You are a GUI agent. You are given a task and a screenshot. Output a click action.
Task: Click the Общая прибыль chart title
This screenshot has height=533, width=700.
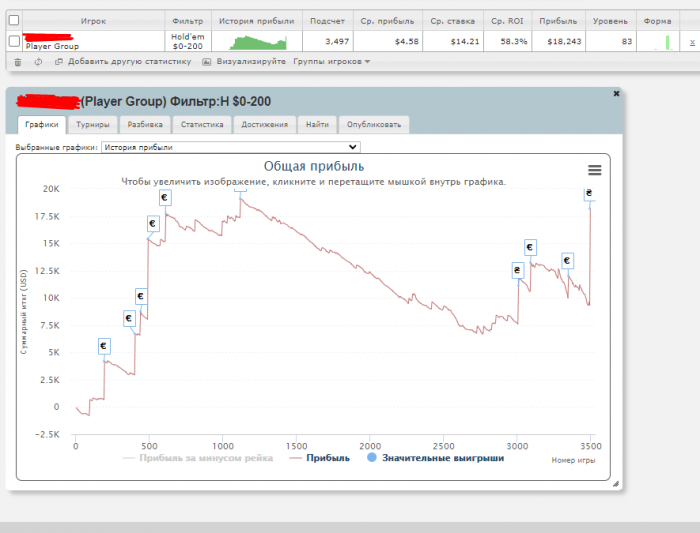click(x=314, y=166)
